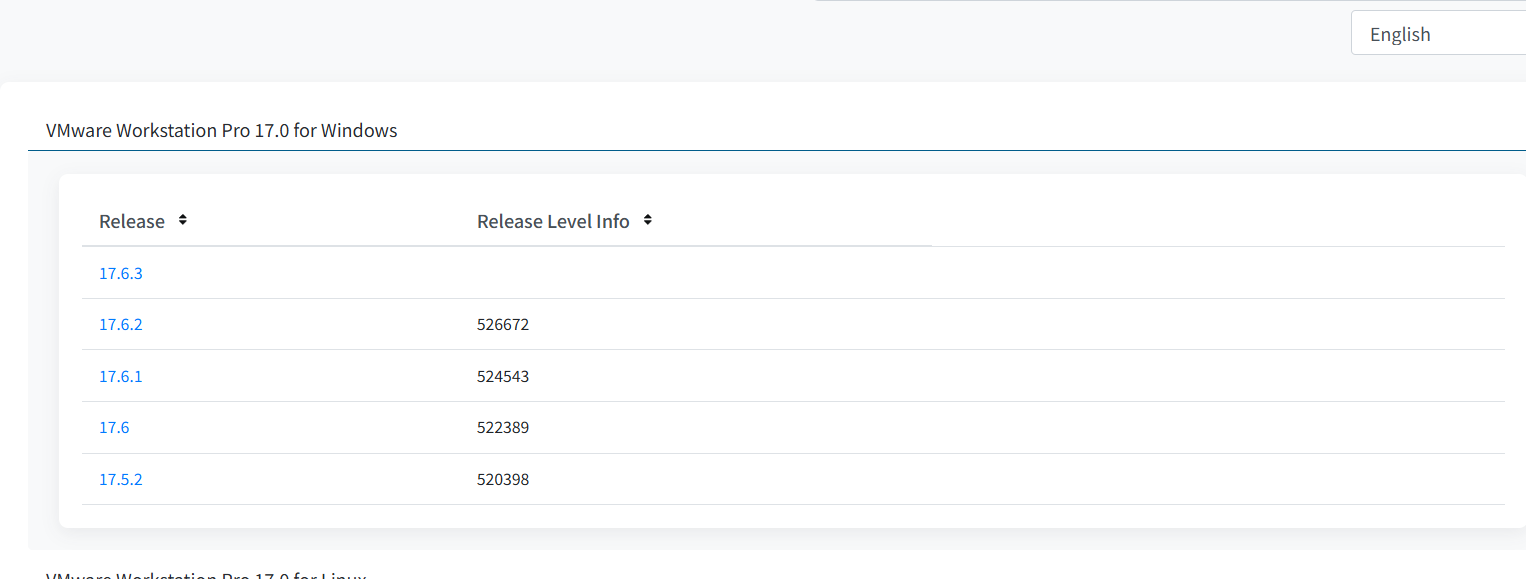The width and height of the screenshot is (1526, 579).
Task: Collapse VMware Workstation Pro 17.0 for Windows section
Action: pyautogui.click(x=222, y=131)
